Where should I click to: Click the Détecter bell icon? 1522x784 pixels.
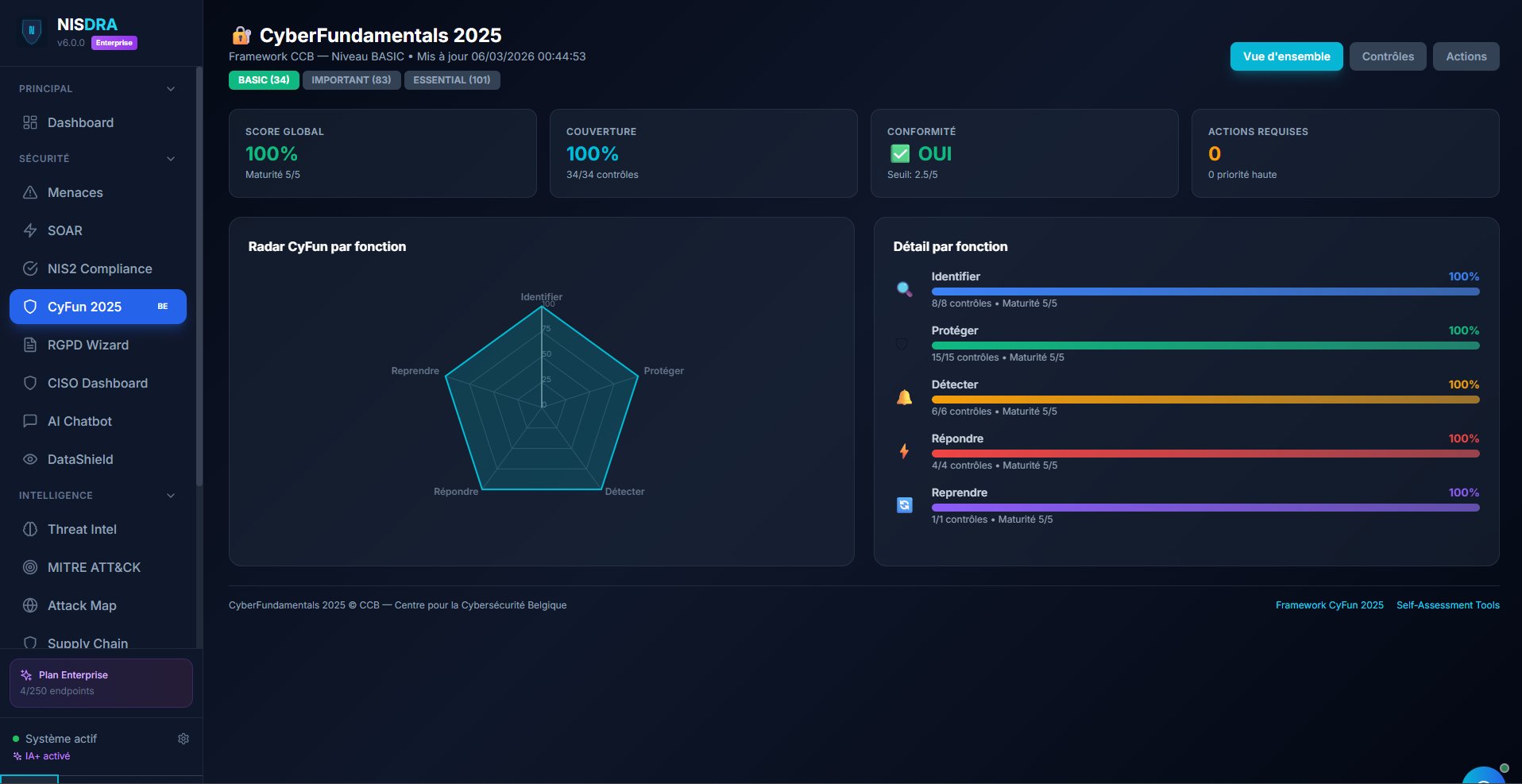click(x=904, y=397)
